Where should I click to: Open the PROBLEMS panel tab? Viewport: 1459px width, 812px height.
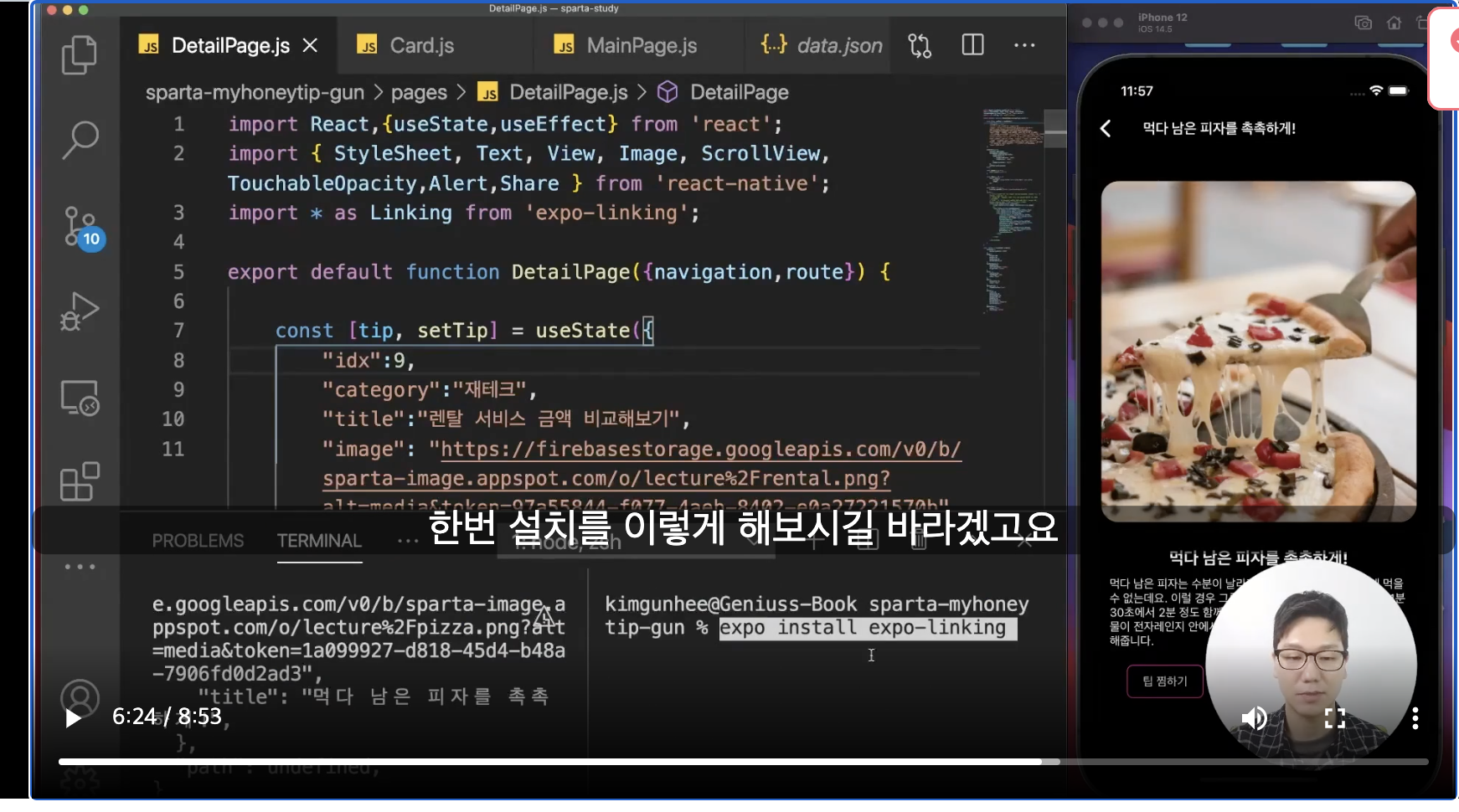click(x=198, y=541)
